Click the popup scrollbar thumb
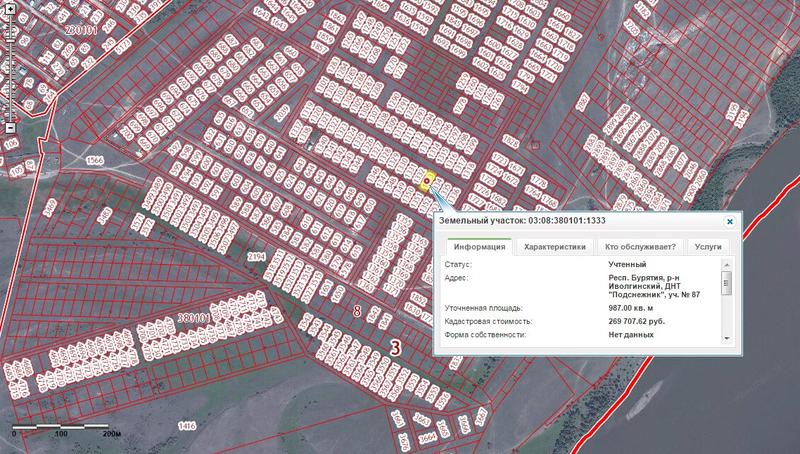Viewport: 800px width, 454px height. (x=727, y=284)
